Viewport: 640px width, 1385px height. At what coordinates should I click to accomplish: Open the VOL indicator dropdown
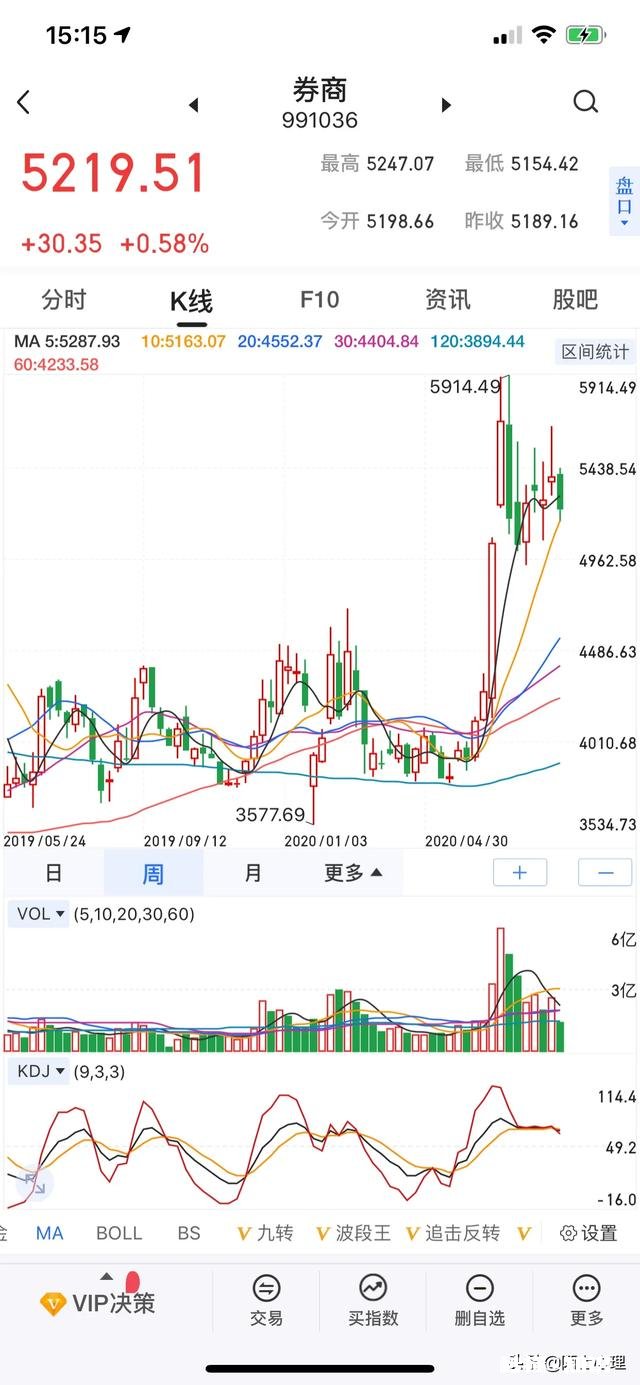[38, 913]
